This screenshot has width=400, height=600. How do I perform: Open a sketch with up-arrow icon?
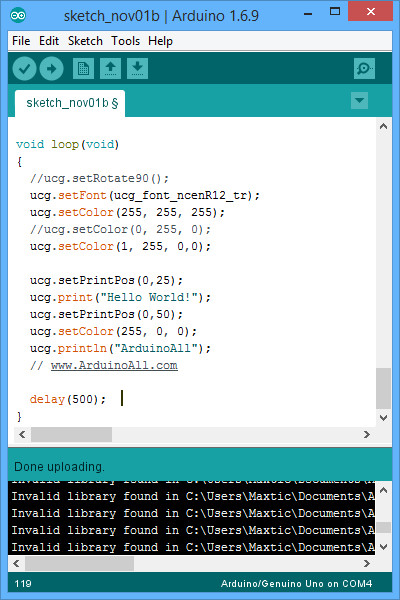click(x=111, y=69)
